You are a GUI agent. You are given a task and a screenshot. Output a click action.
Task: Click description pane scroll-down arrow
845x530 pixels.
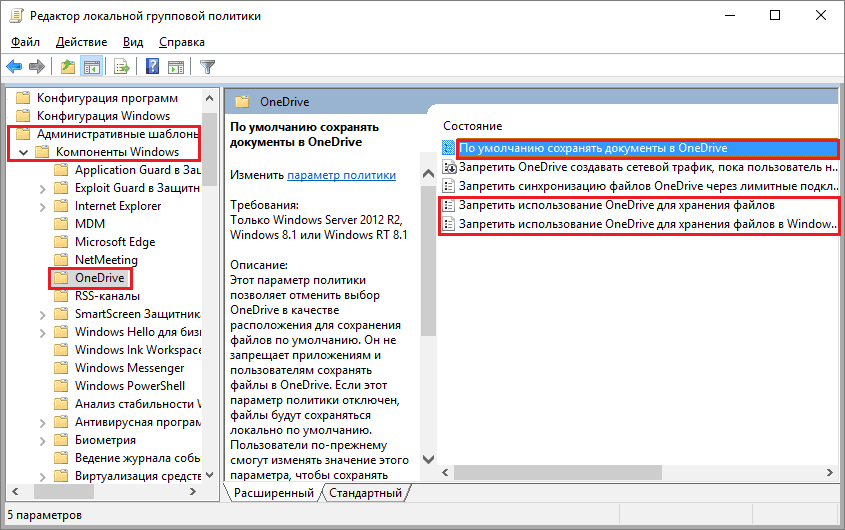[428, 459]
